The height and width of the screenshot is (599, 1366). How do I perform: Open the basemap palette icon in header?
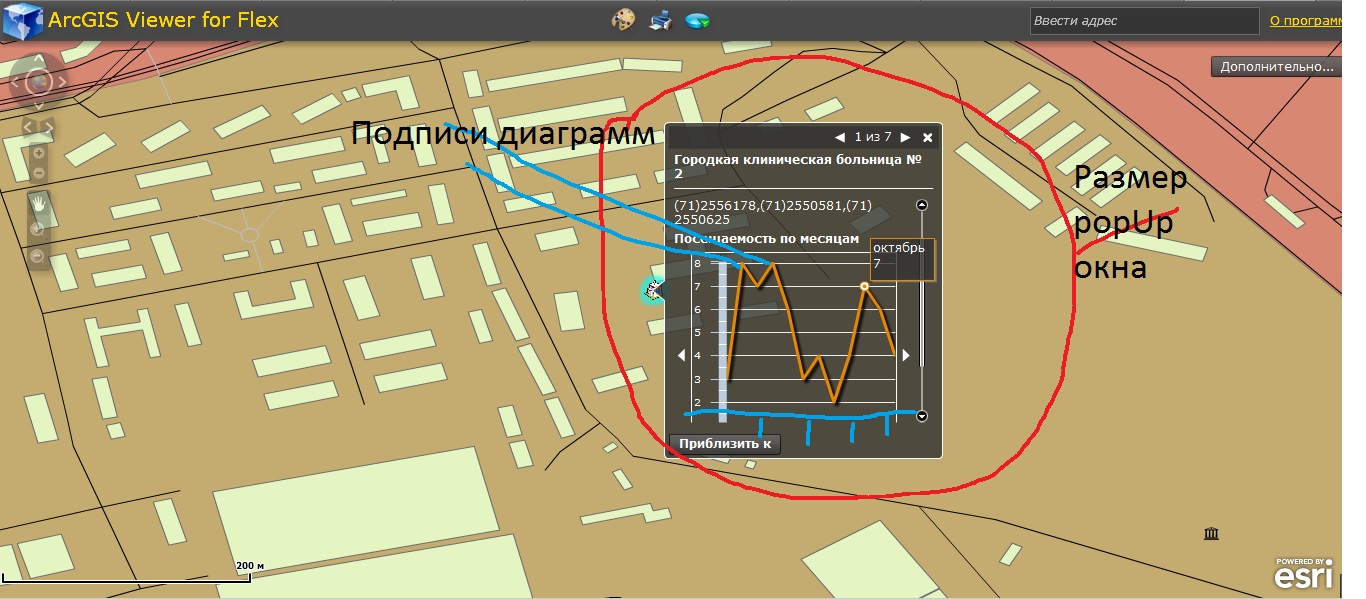pos(623,20)
